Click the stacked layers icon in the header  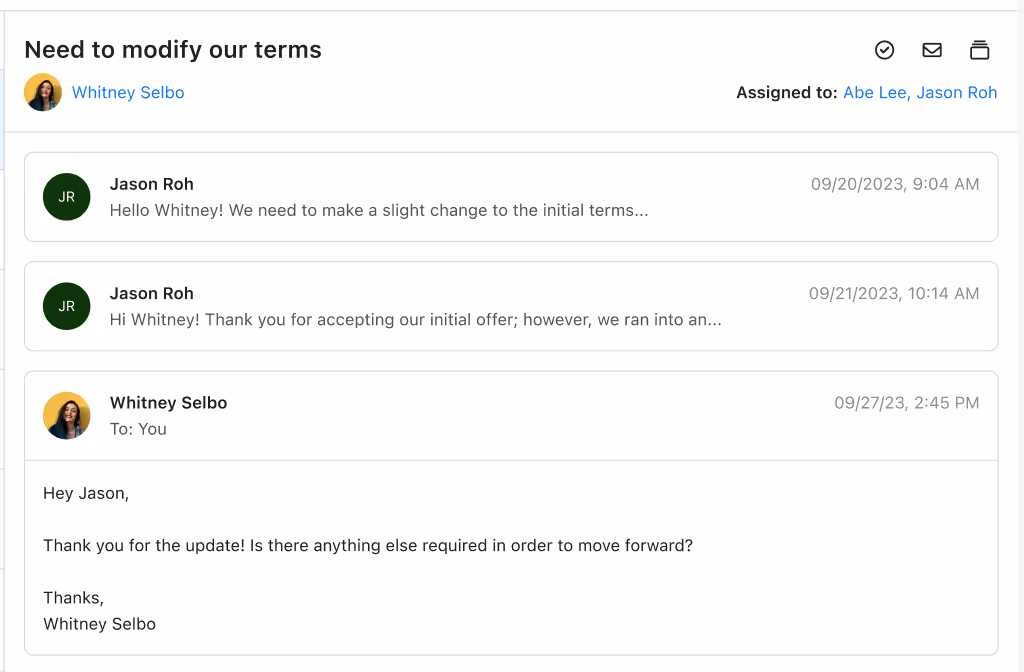tap(979, 50)
